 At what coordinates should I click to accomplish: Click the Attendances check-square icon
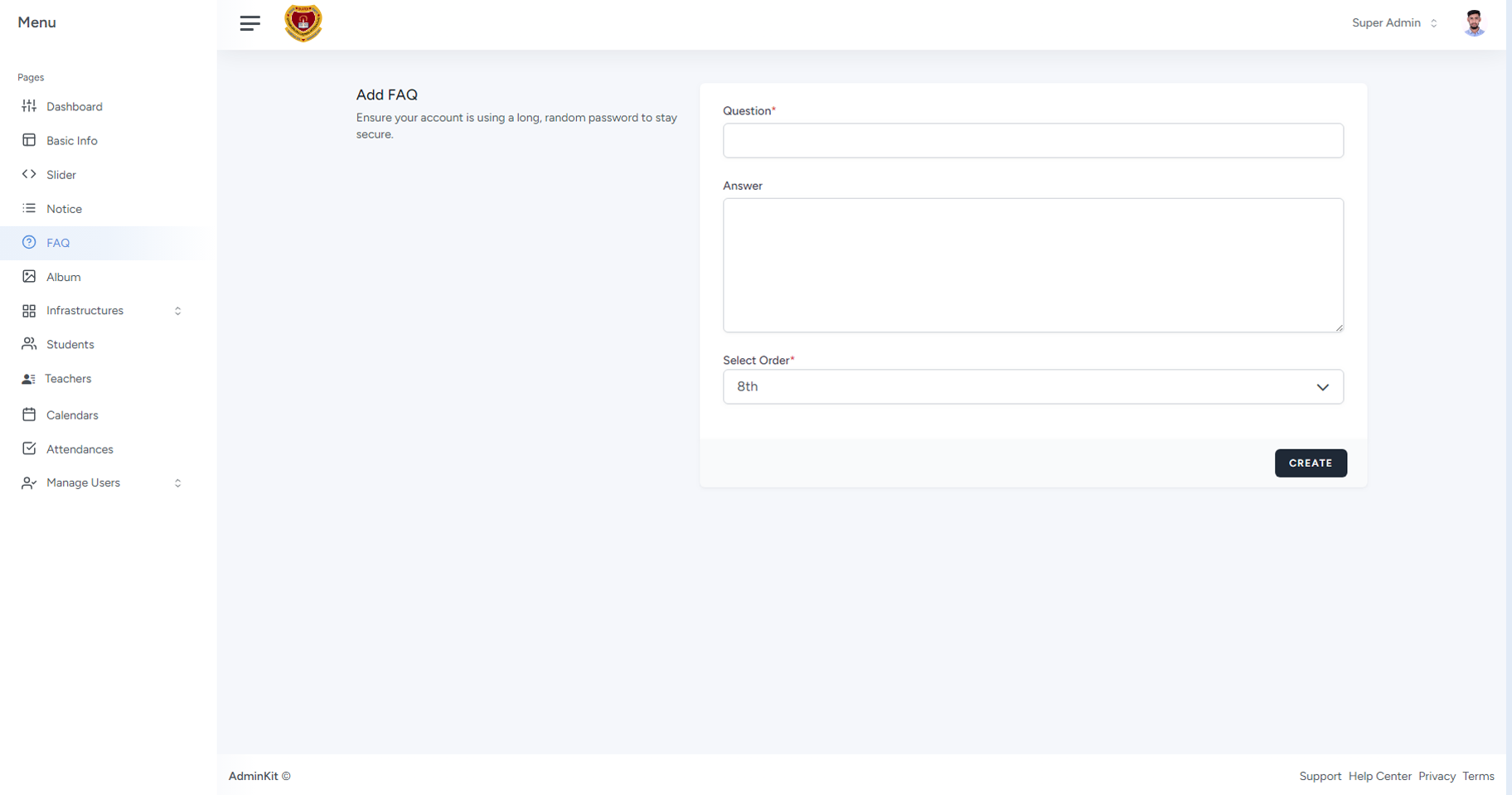click(x=29, y=448)
